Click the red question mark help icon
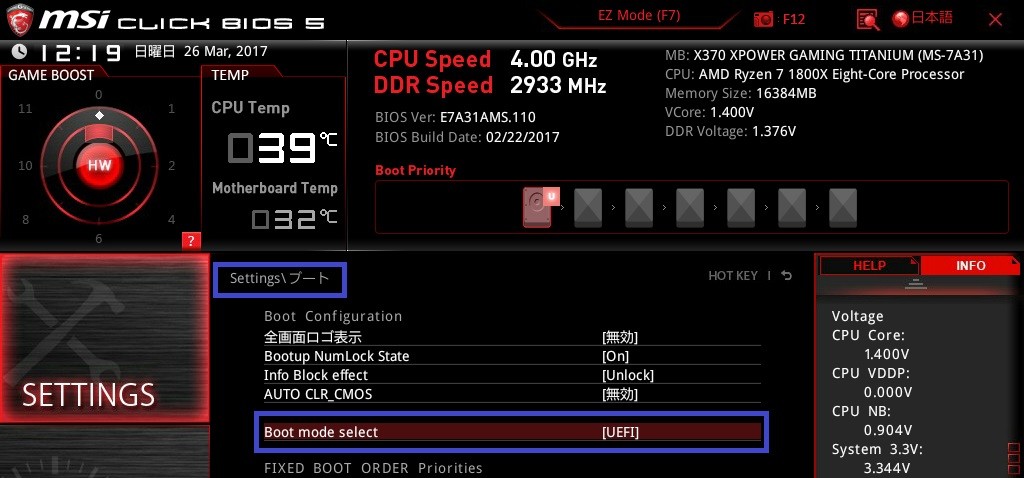The height and width of the screenshot is (478, 1024). coord(191,241)
